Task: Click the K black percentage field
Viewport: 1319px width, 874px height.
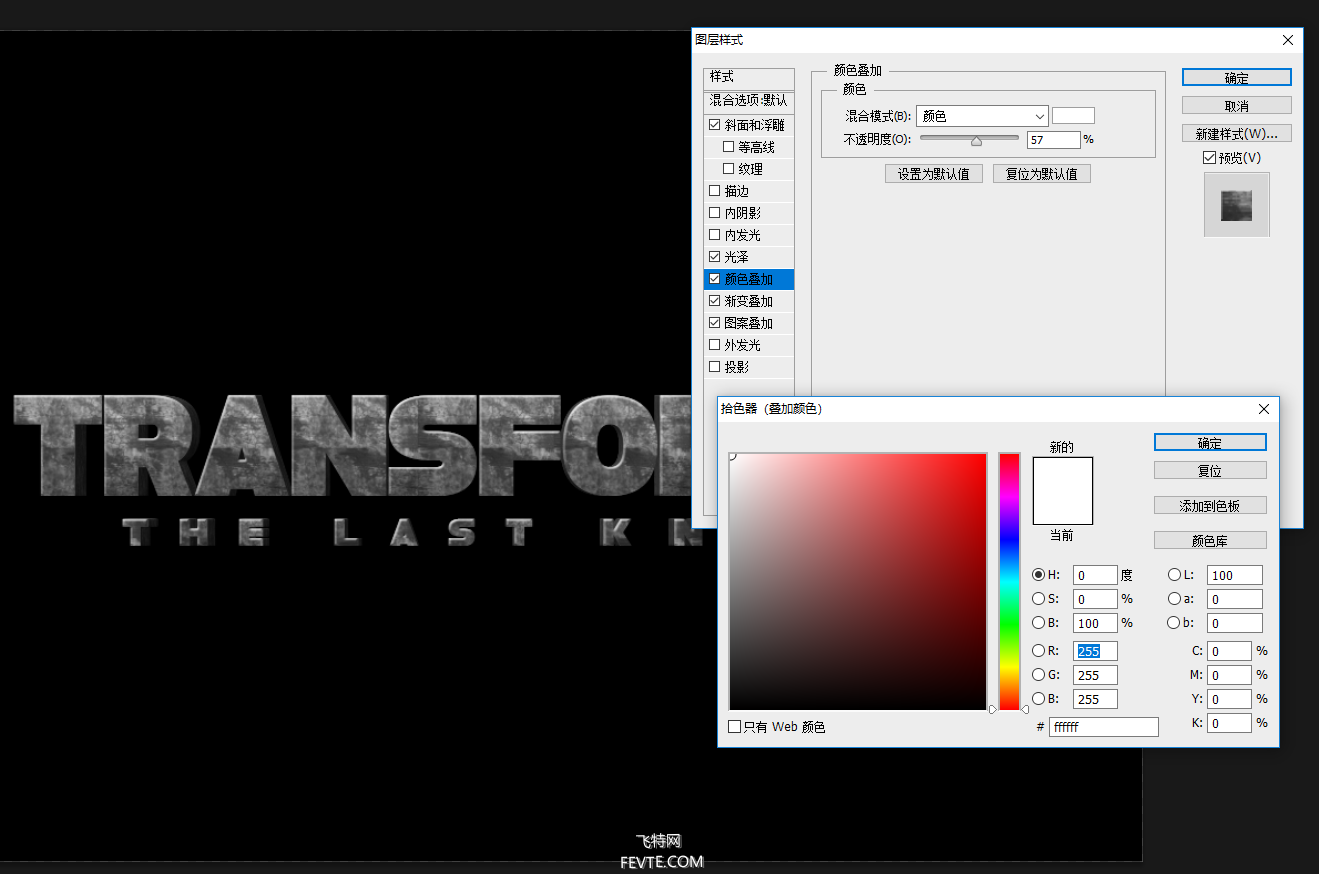Action: pyautogui.click(x=1229, y=723)
